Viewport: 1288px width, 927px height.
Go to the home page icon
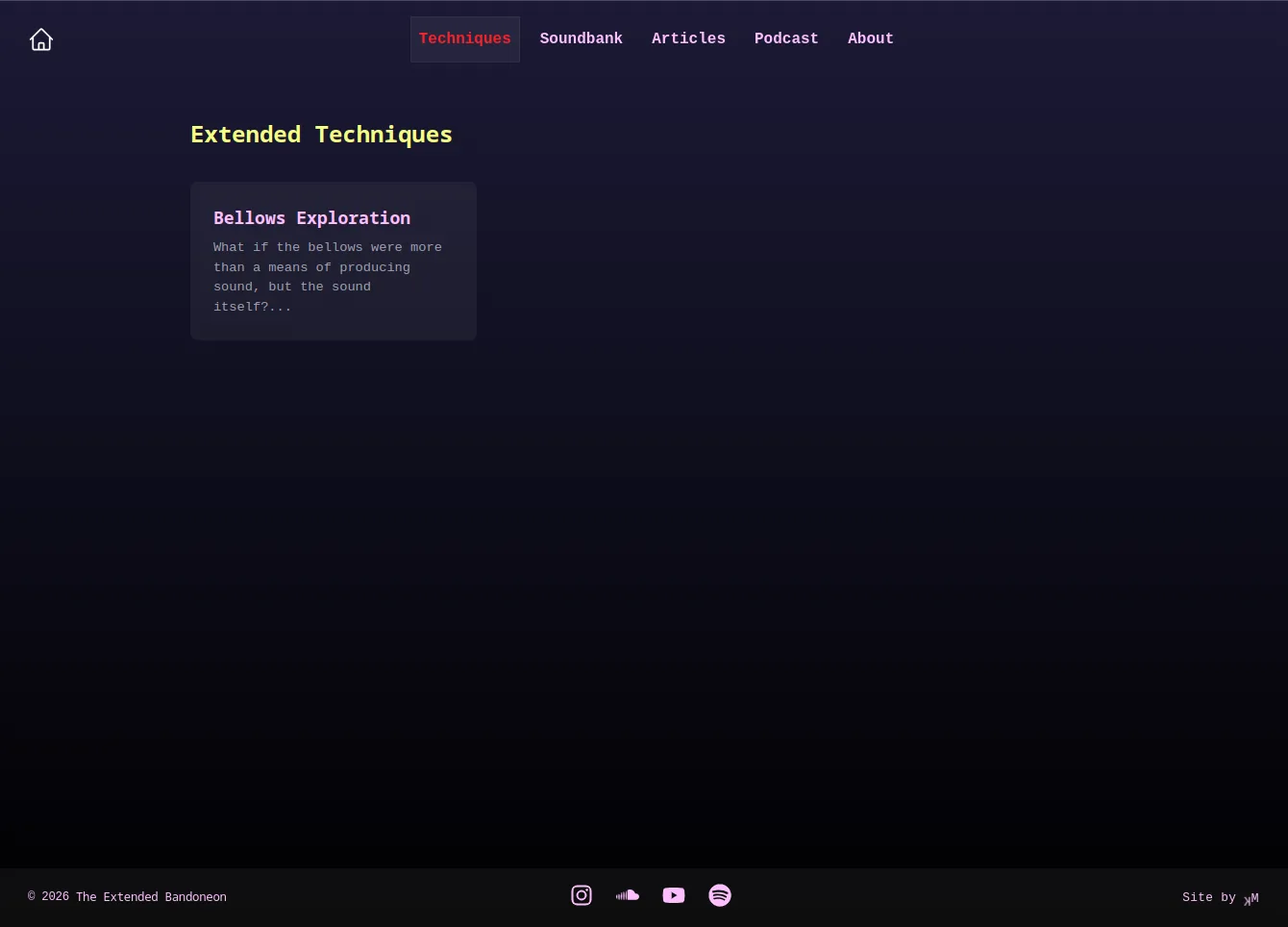pyautogui.click(x=41, y=39)
